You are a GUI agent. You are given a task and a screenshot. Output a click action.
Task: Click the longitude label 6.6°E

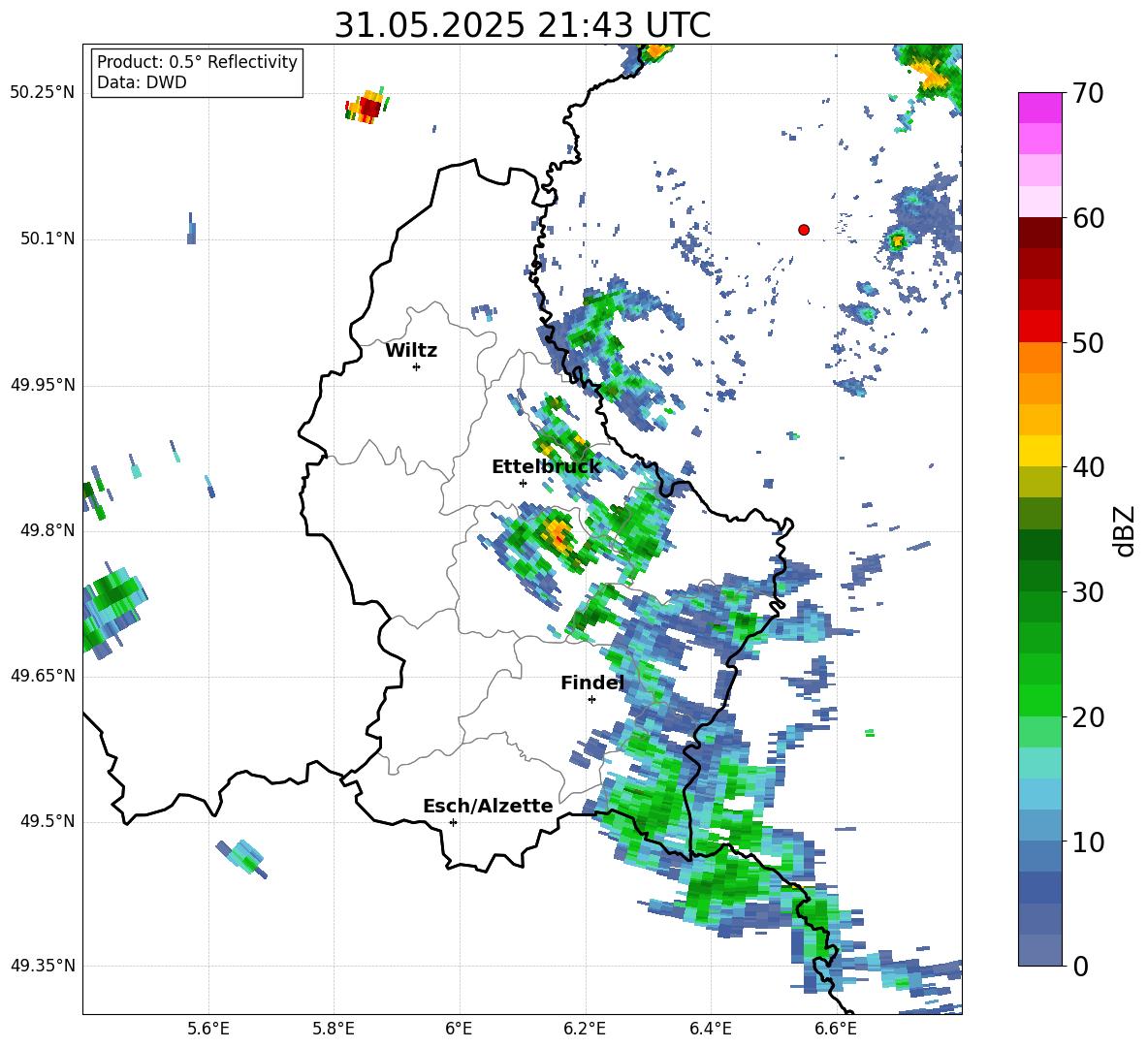point(836,1029)
